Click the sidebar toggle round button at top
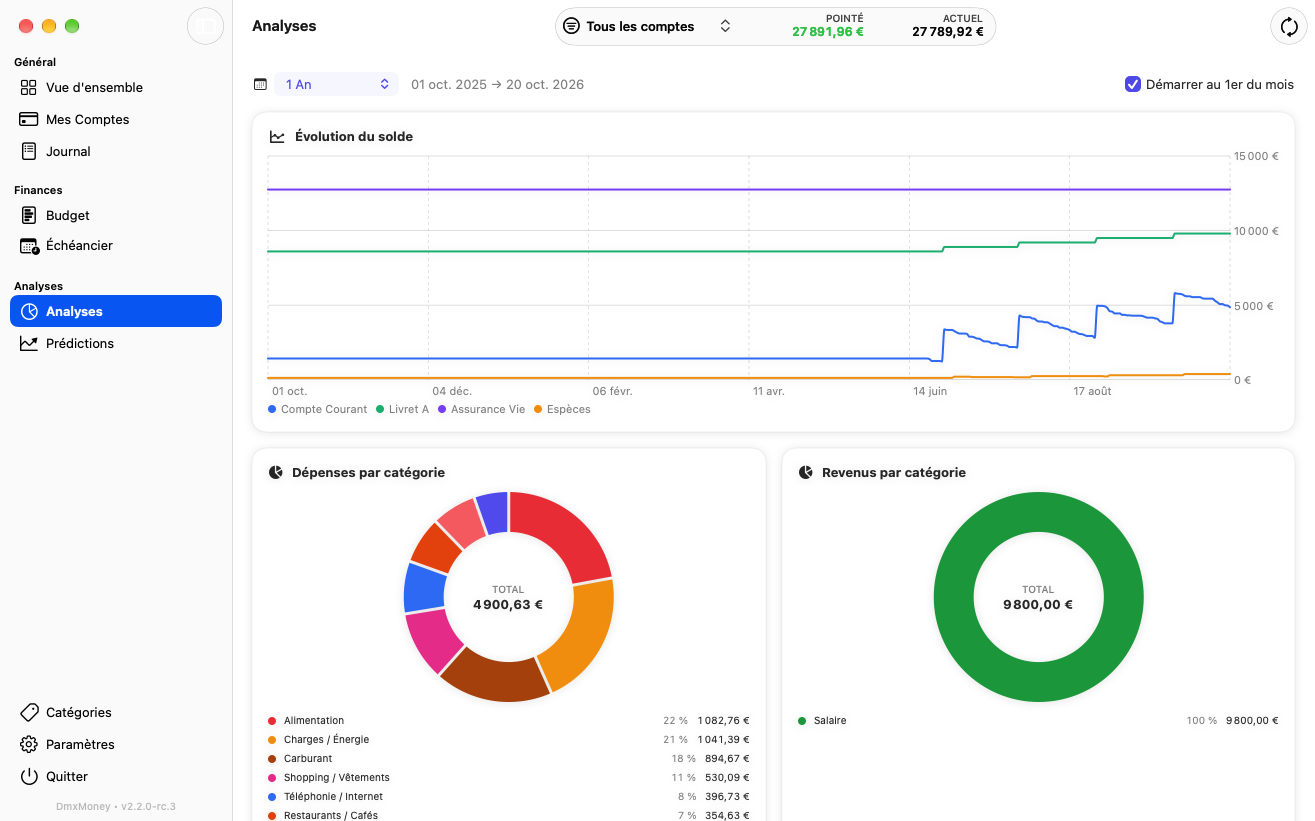 click(205, 26)
